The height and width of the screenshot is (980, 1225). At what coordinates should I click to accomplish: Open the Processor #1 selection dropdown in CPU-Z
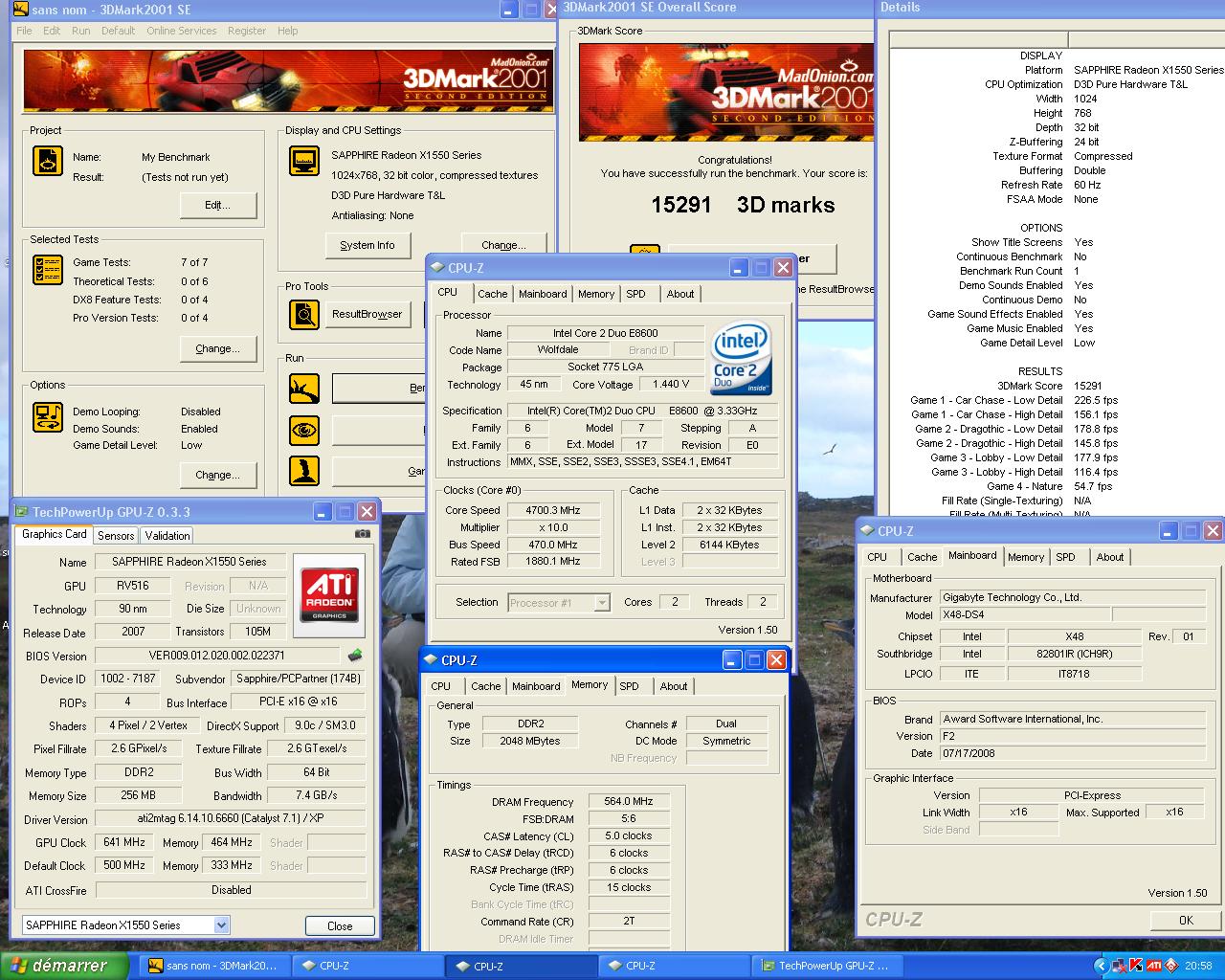pyautogui.click(x=602, y=602)
